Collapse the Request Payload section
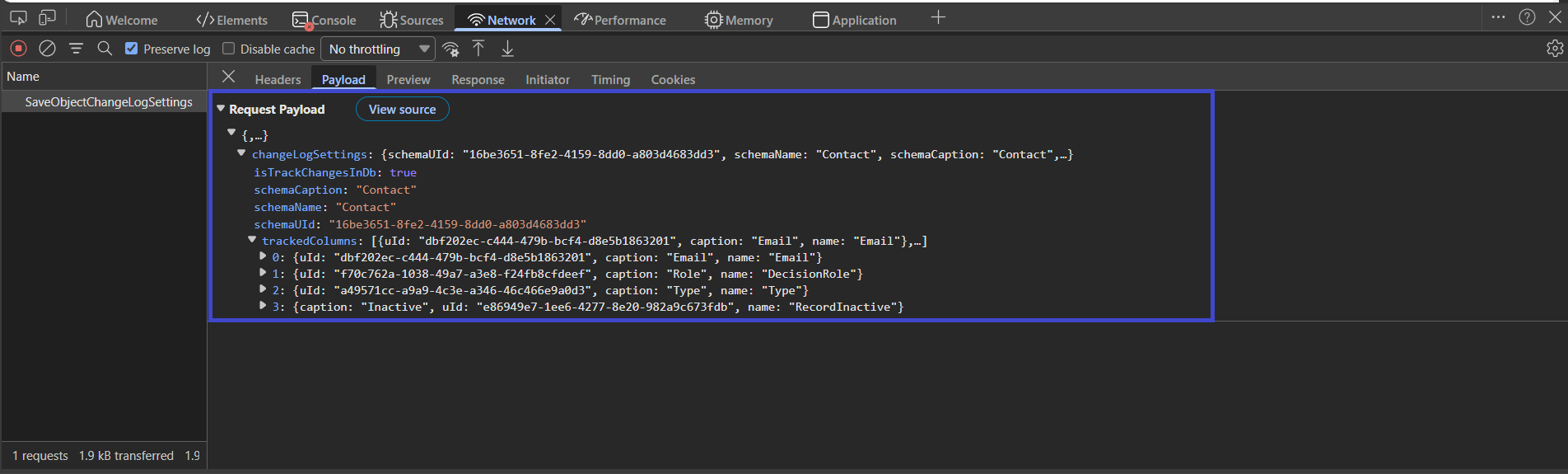 pyautogui.click(x=221, y=109)
